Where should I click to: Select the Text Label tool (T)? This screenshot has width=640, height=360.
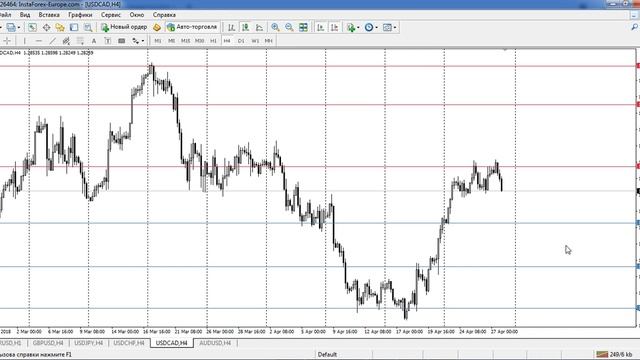click(108, 41)
